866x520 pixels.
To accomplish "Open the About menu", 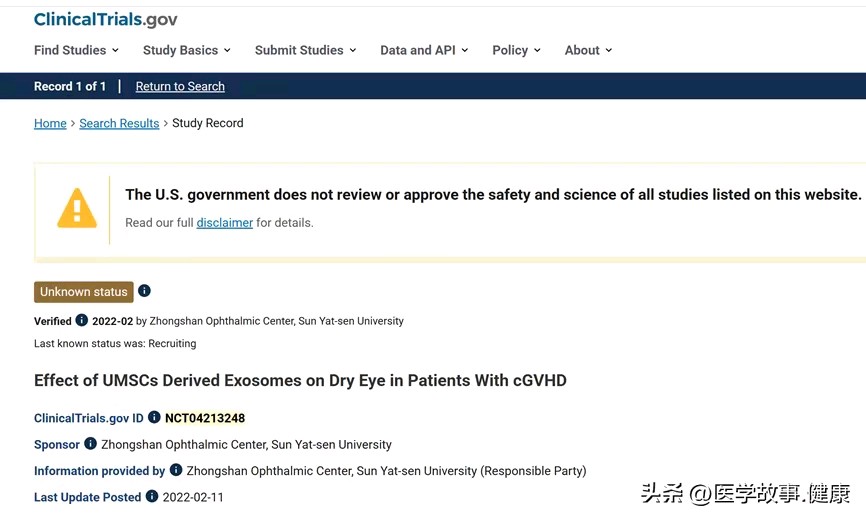I will pos(588,50).
